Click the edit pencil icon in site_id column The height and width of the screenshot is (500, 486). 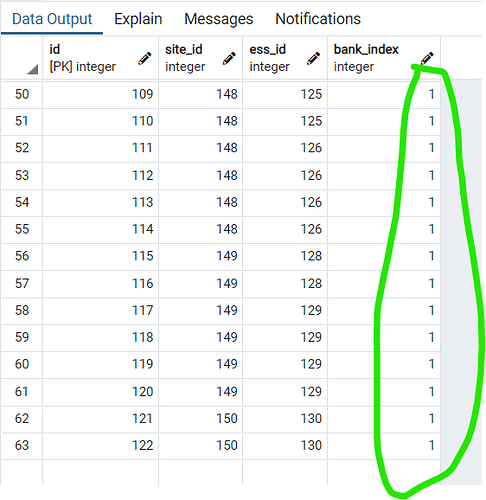[x=229, y=58]
